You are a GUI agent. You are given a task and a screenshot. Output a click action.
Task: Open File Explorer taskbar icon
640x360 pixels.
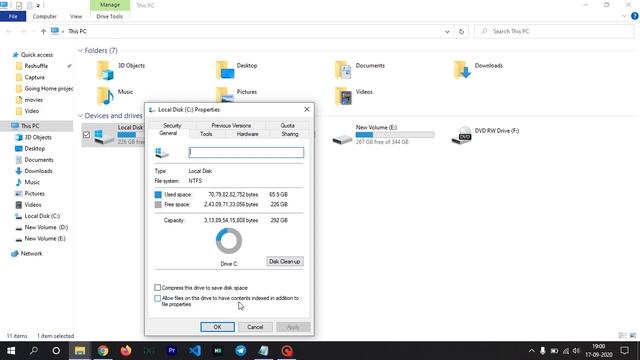tap(80, 351)
